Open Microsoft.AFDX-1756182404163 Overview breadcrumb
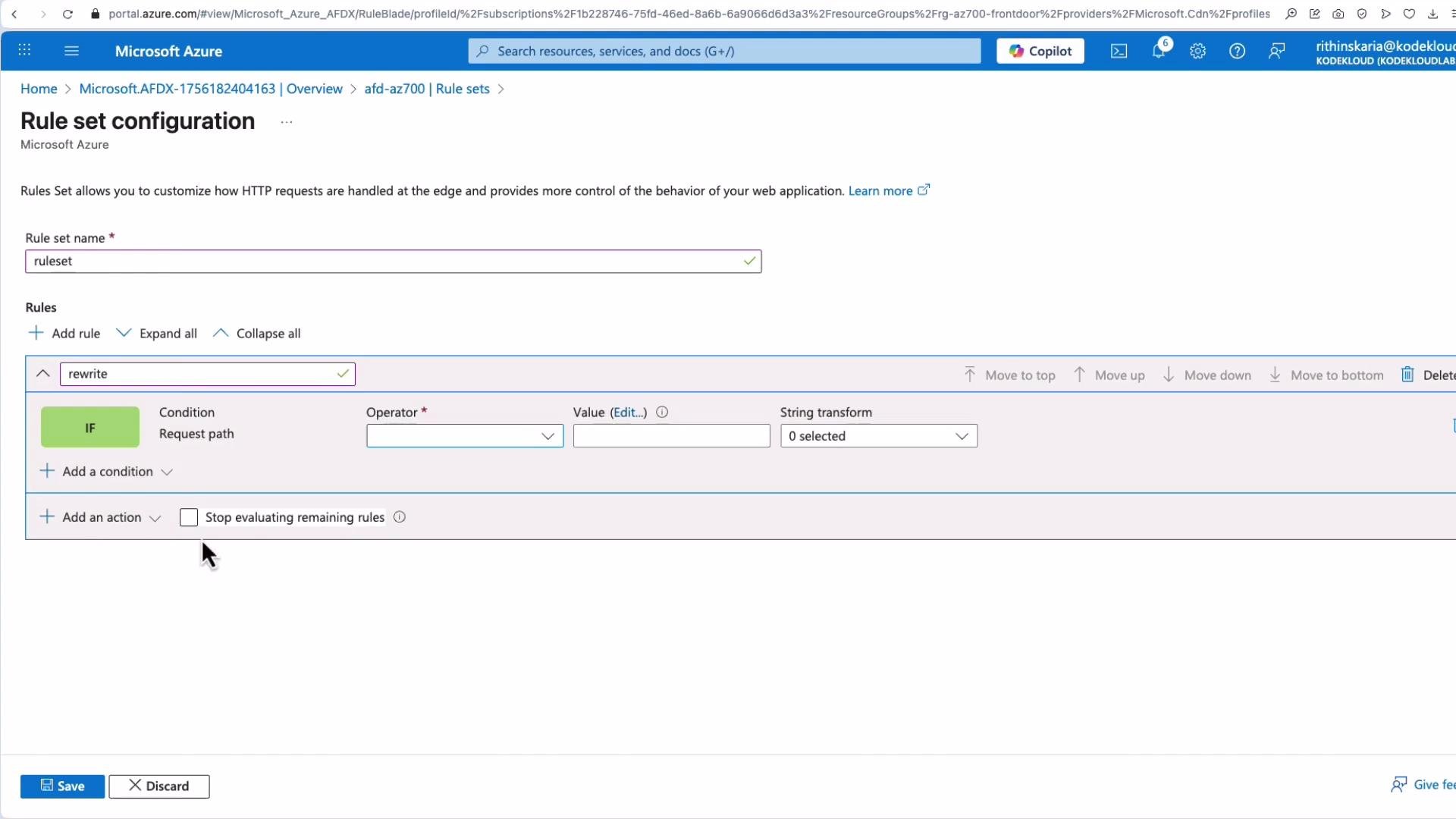This screenshot has height=819, width=1456. tap(211, 89)
